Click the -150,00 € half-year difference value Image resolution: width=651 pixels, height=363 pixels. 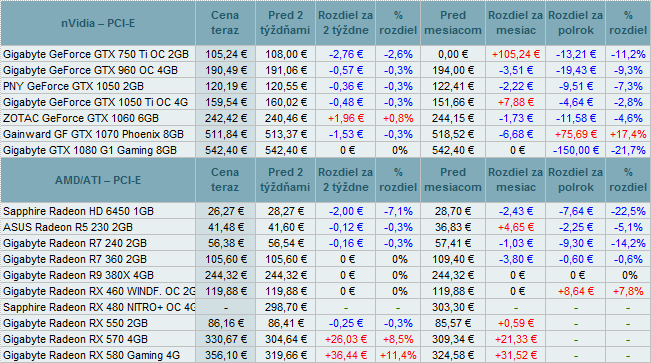pyautogui.click(x=575, y=150)
